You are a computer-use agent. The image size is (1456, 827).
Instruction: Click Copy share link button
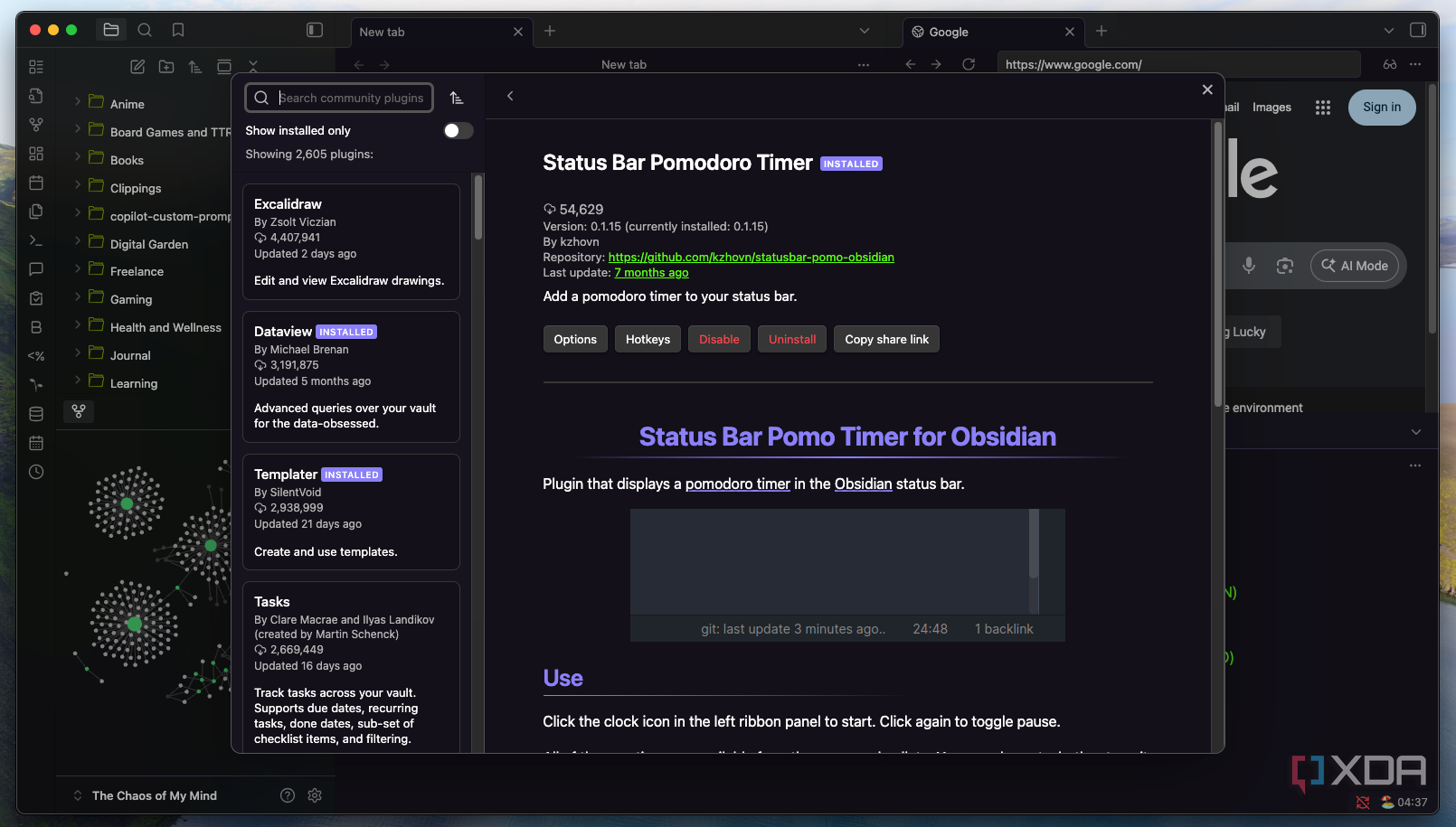(x=887, y=339)
